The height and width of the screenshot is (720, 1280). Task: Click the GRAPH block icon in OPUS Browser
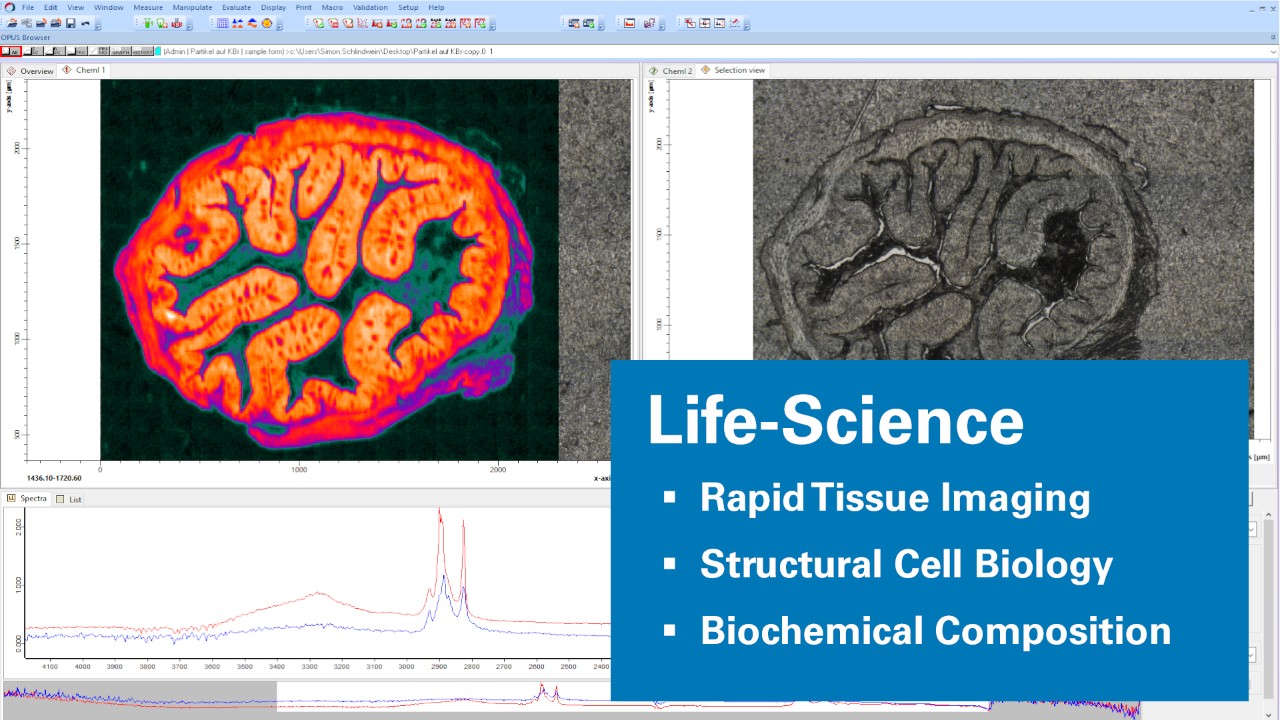[120, 51]
